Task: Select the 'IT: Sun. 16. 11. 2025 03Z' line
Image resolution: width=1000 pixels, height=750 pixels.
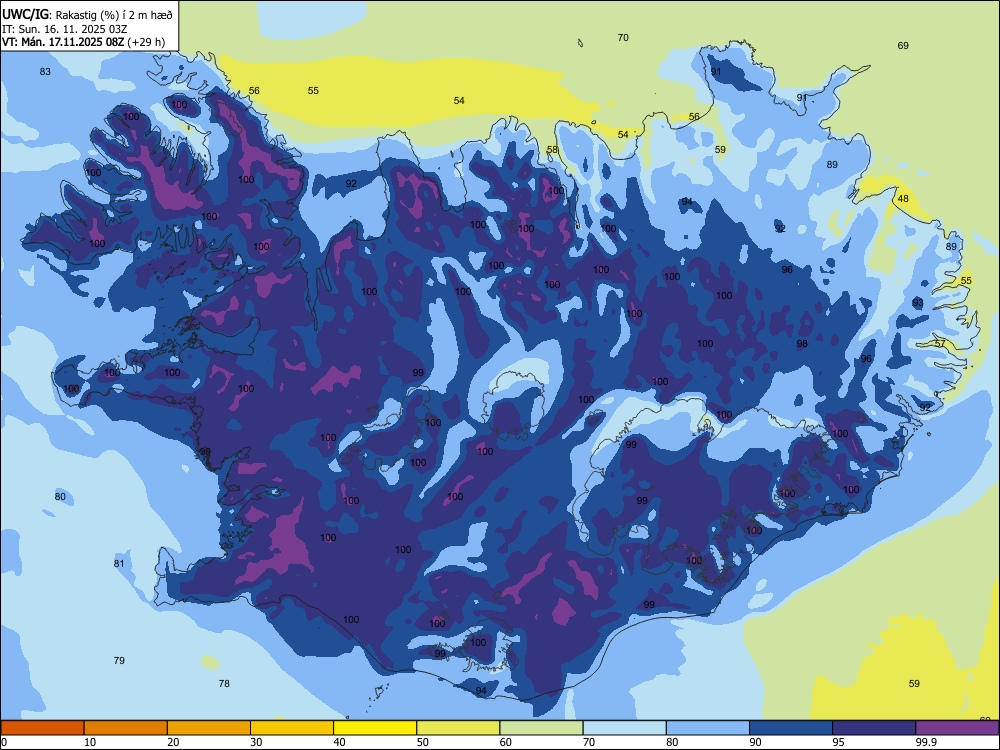Action: (63, 29)
